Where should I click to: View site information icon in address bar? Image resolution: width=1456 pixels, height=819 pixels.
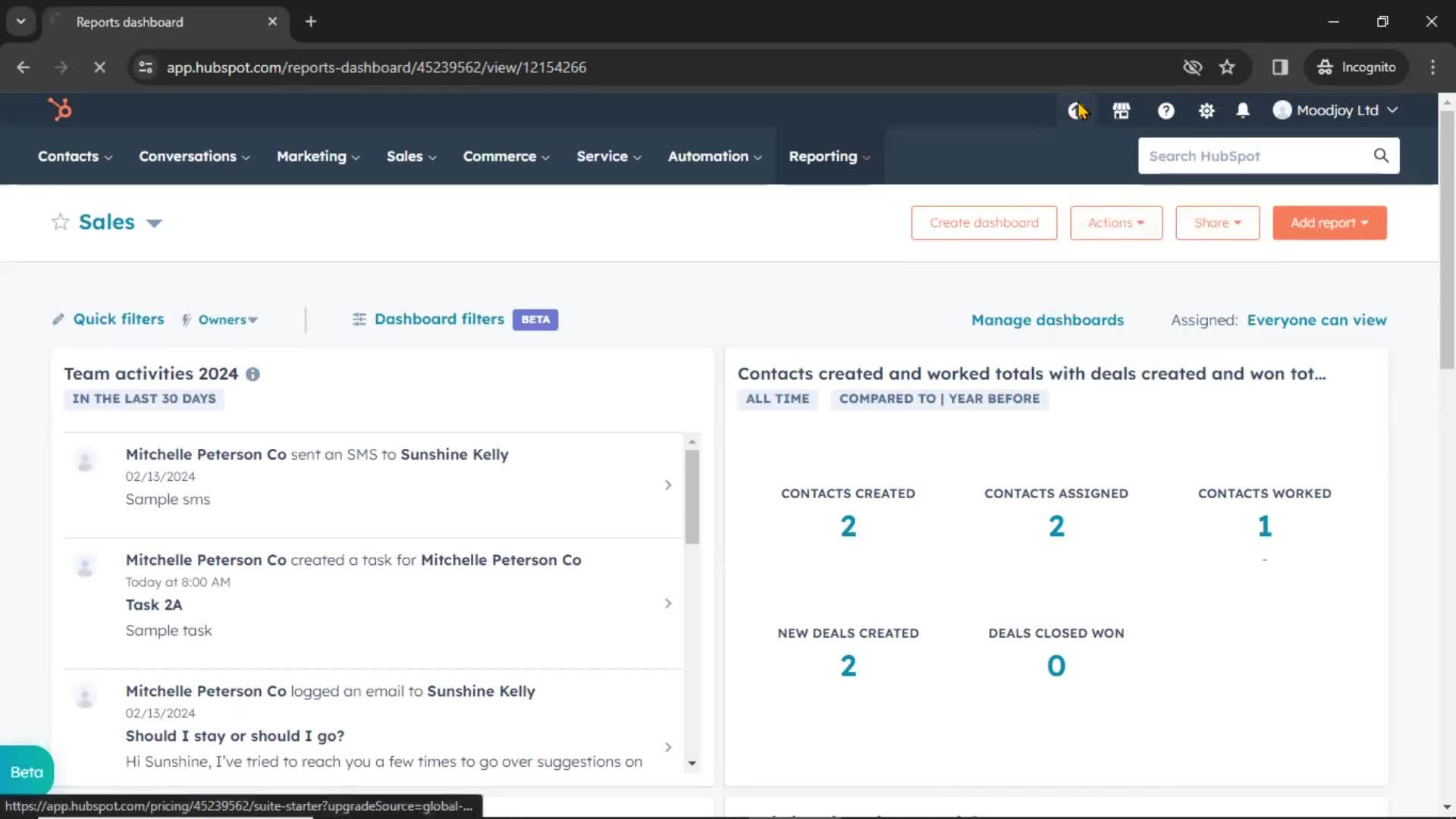tap(146, 67)
